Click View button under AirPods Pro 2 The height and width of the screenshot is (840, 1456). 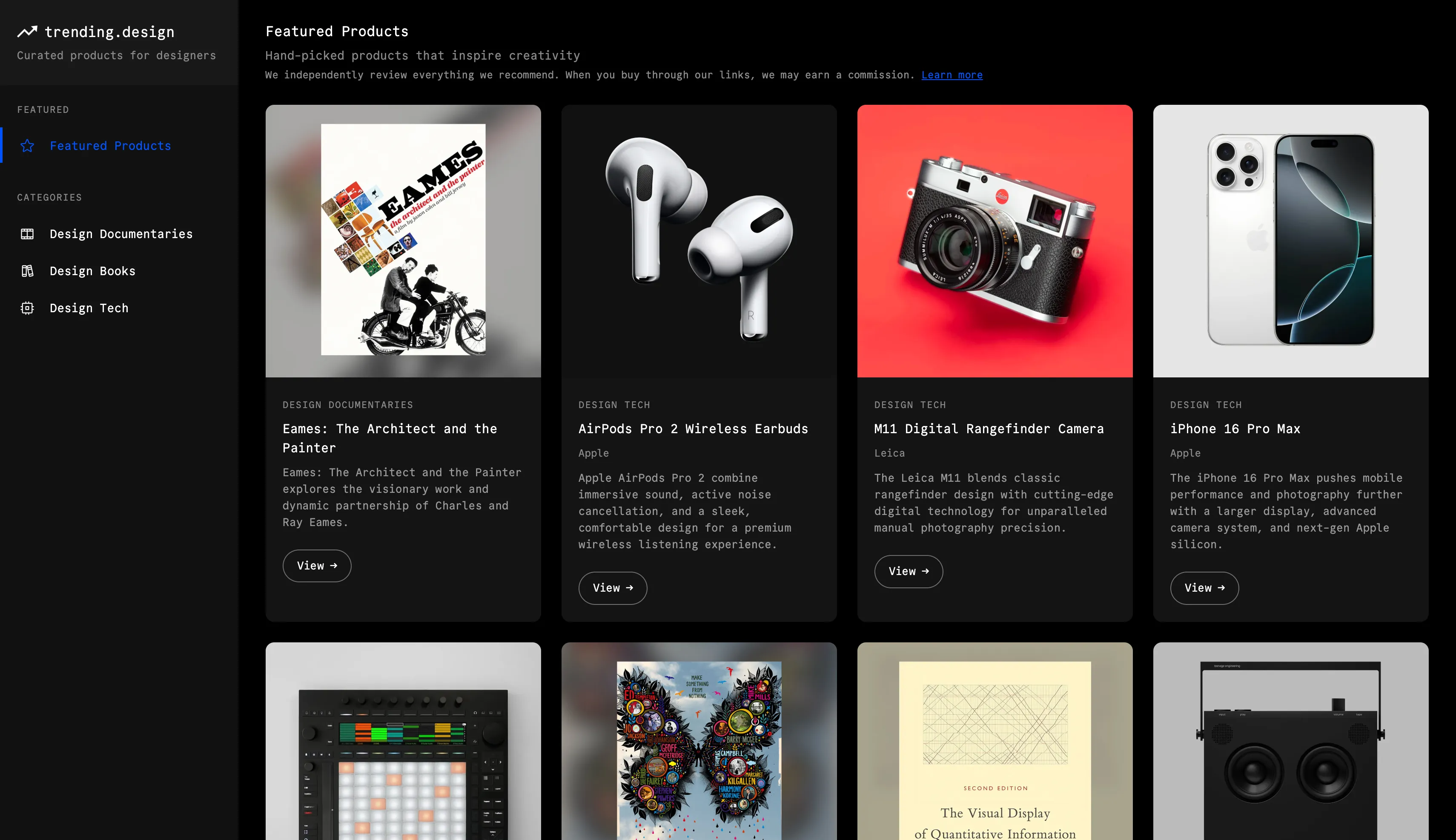612,588
